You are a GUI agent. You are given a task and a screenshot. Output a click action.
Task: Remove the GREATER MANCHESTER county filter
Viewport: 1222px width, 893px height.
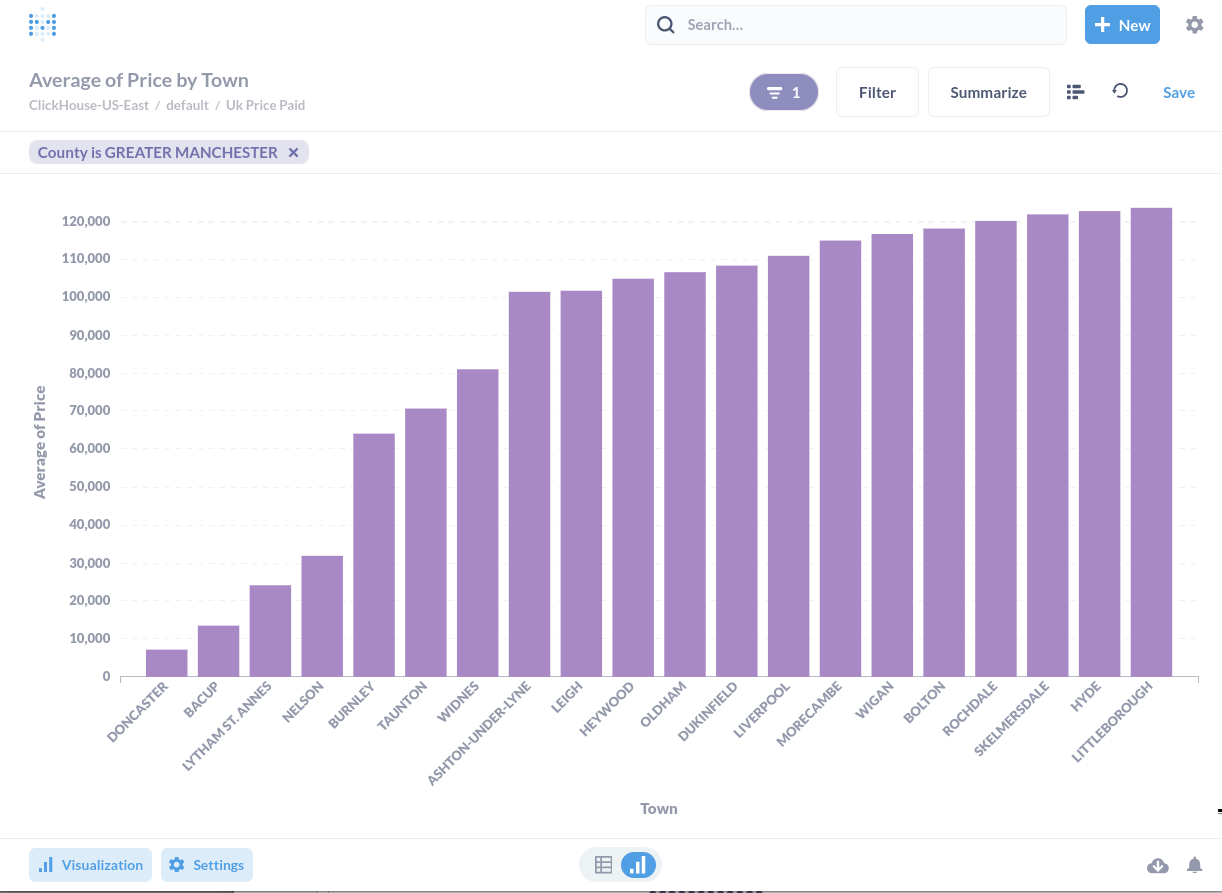[x=293, y=152]
